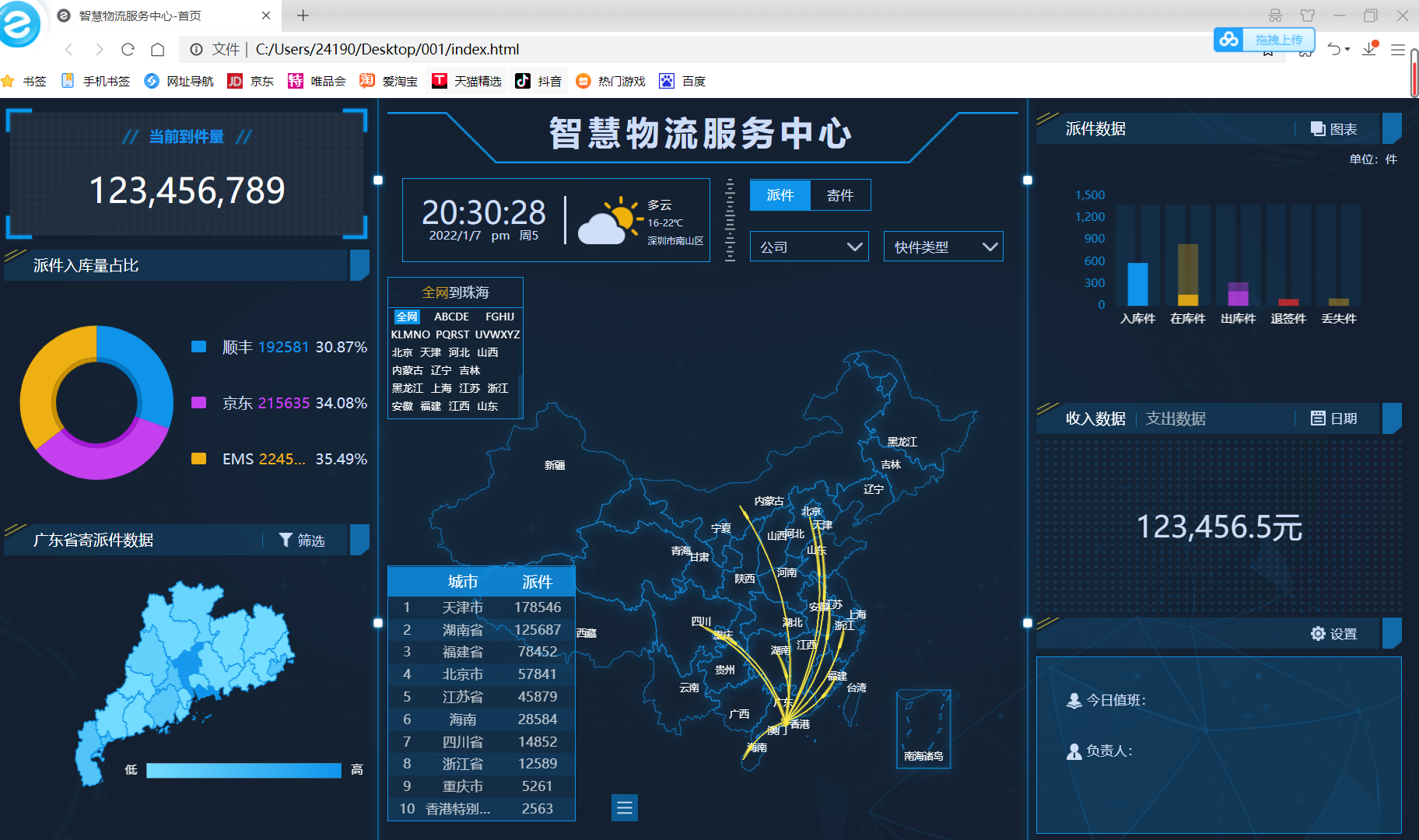The height and width of the screenshot is (840, 1419).
Task: Go to browser home page icon
Action: (158, 50)
